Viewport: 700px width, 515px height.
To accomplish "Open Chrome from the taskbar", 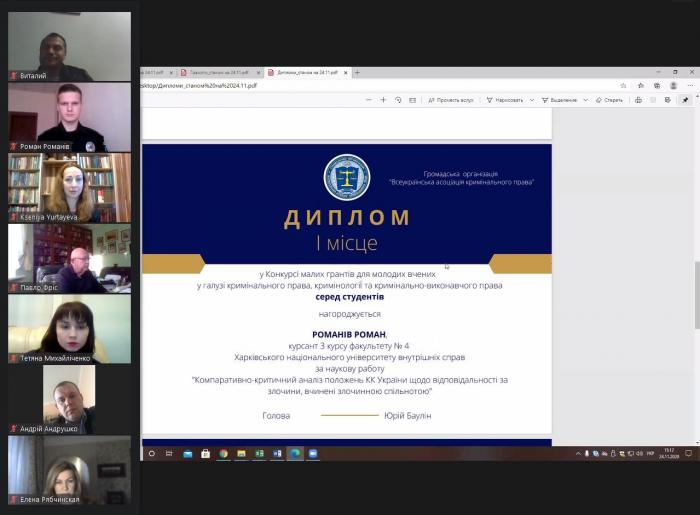I will [x=223, y=453].
